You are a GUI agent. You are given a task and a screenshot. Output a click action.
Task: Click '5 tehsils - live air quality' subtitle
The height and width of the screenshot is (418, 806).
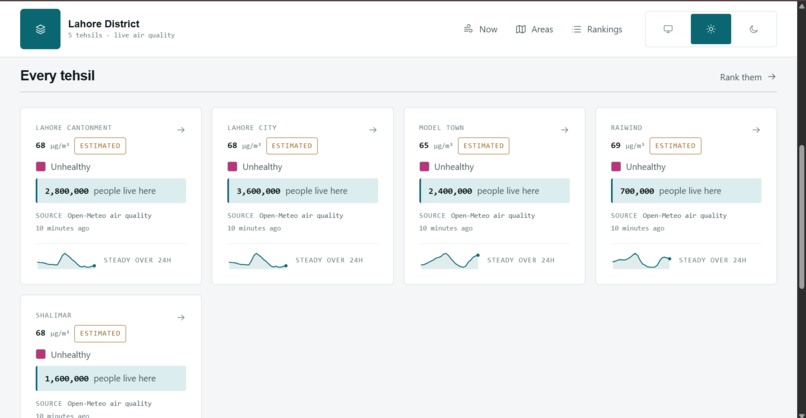121,35
